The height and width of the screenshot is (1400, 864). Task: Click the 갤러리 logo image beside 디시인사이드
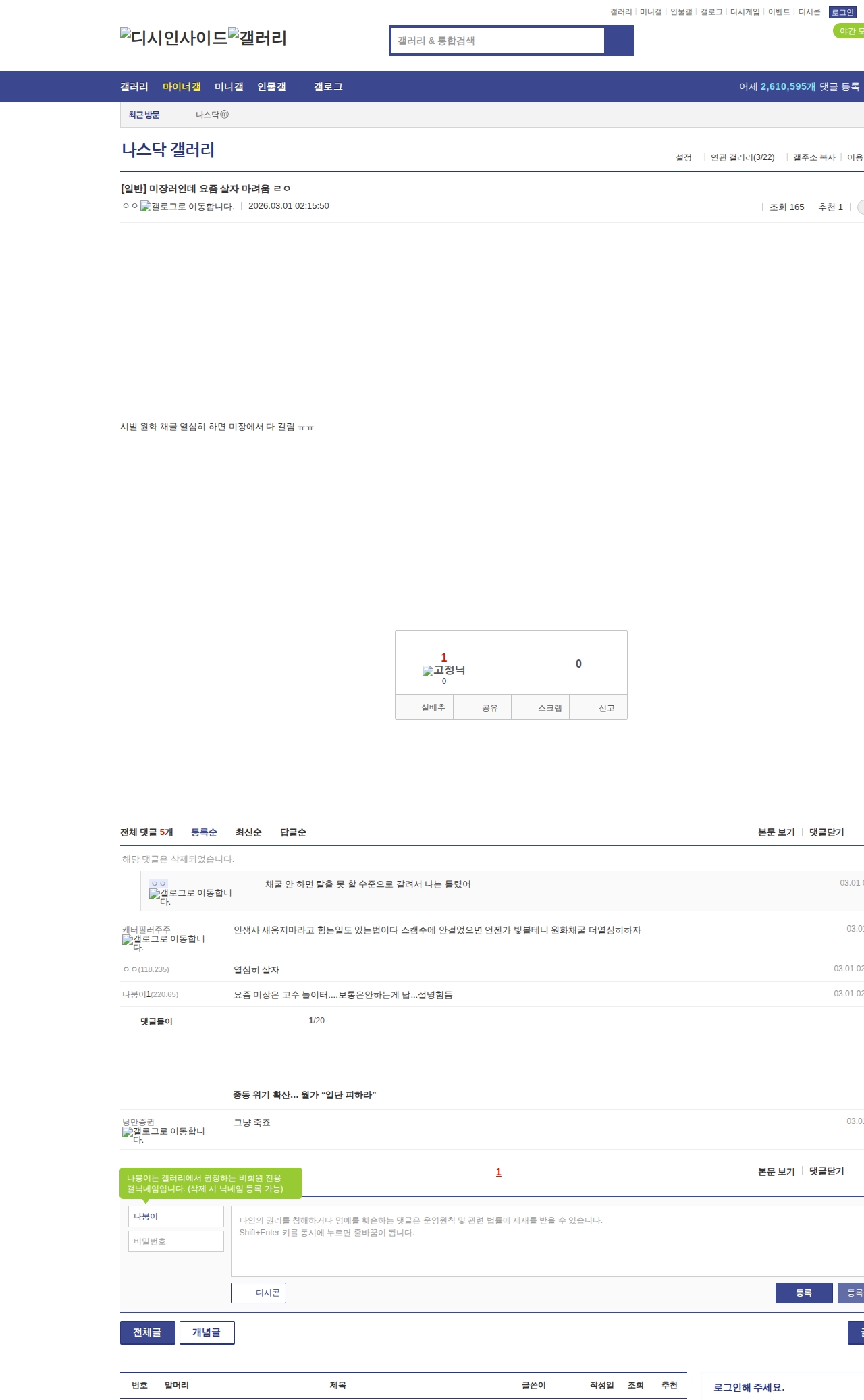click(258, 38)
